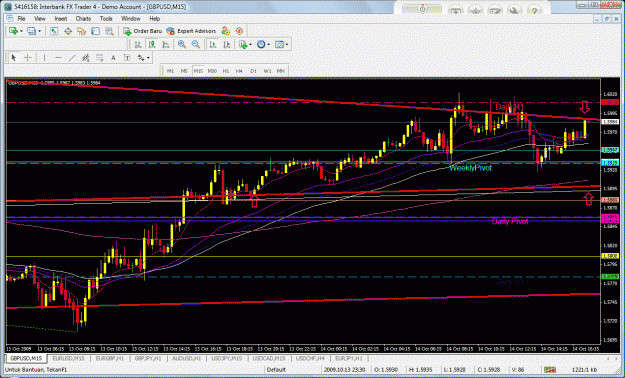Expand the Arrows tool dropdown

click(x=148, y=58)
